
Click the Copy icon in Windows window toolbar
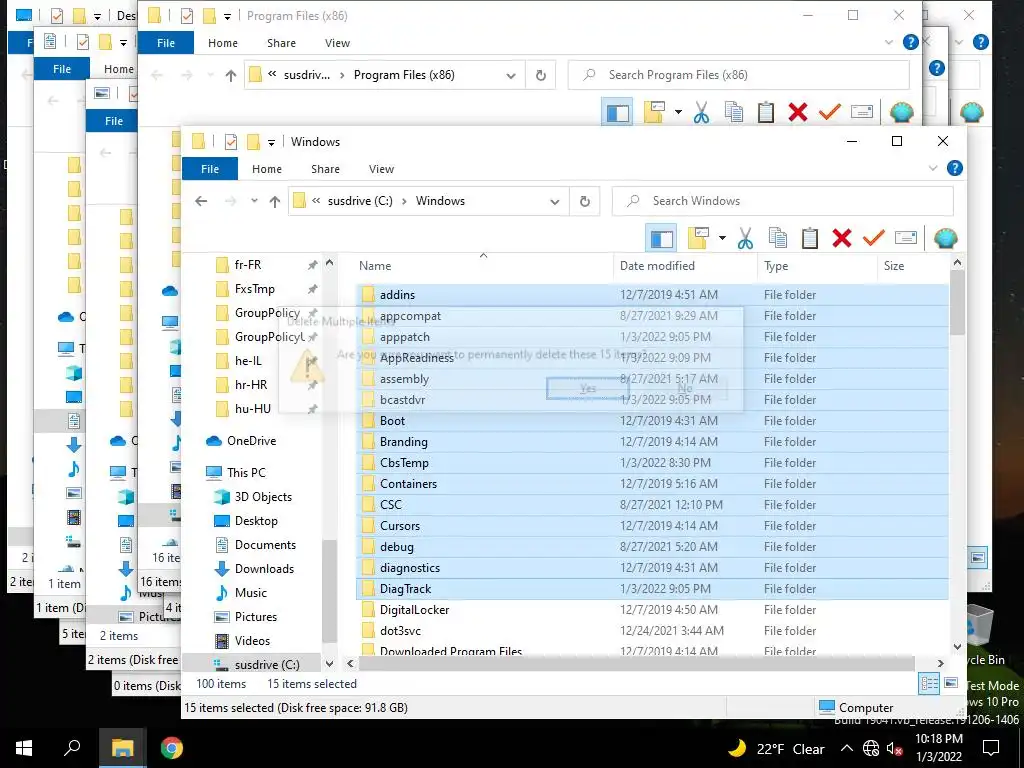click(x=777, y=238)
